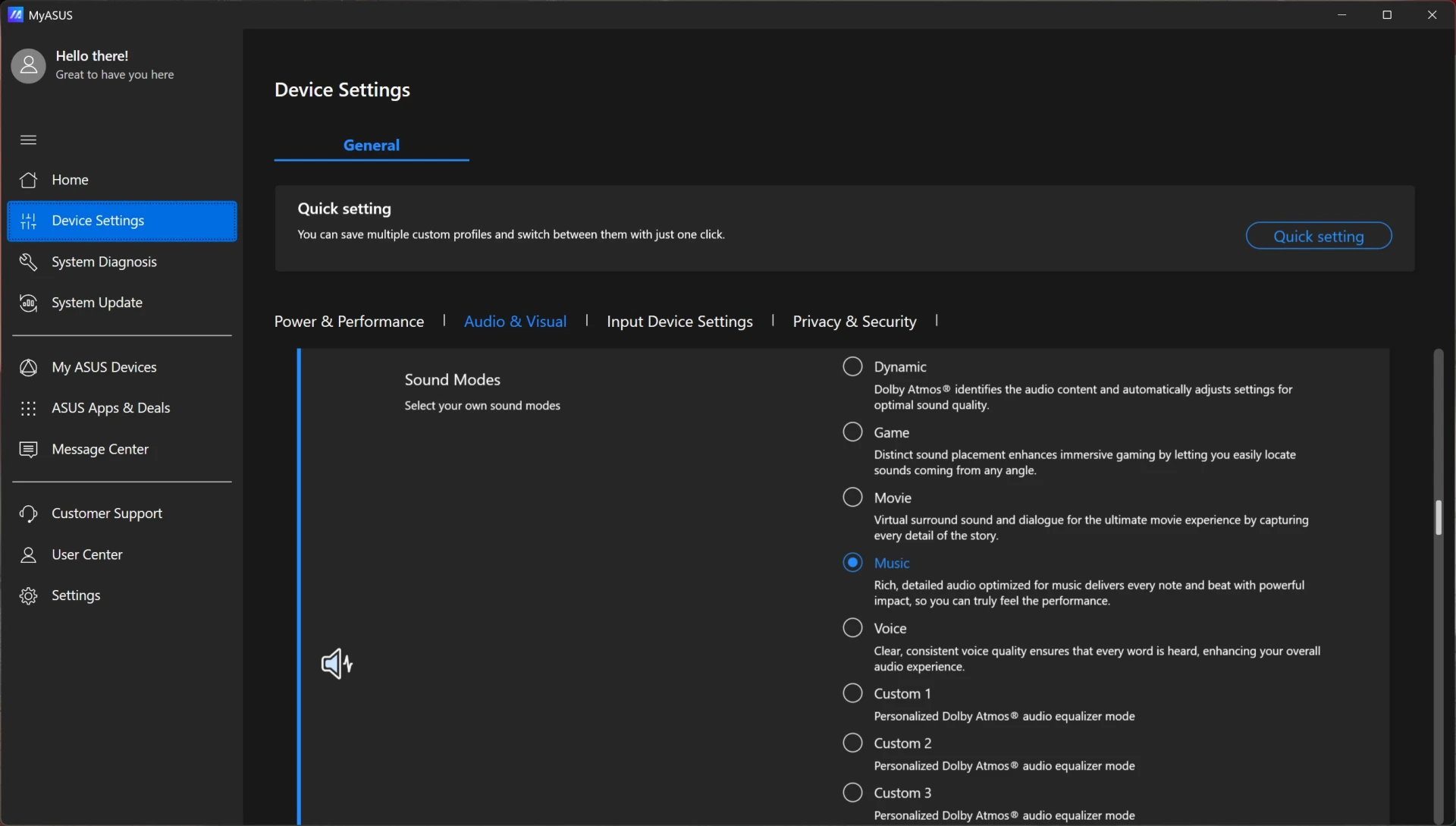
Task: Close the MyASUS window
Action: click(1432, 14)
